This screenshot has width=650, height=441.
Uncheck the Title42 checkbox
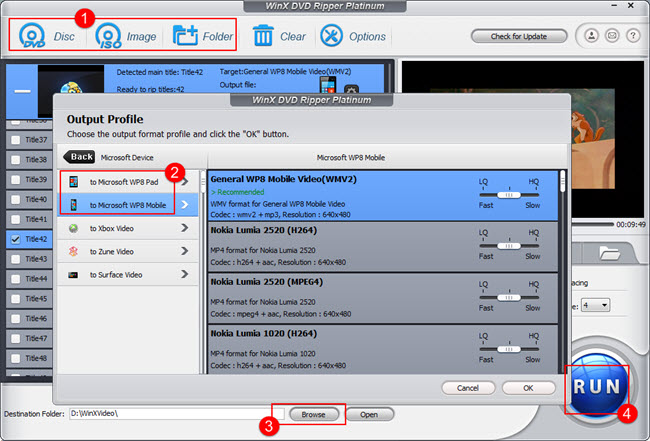pyautogui.click(x=16, y=239)
